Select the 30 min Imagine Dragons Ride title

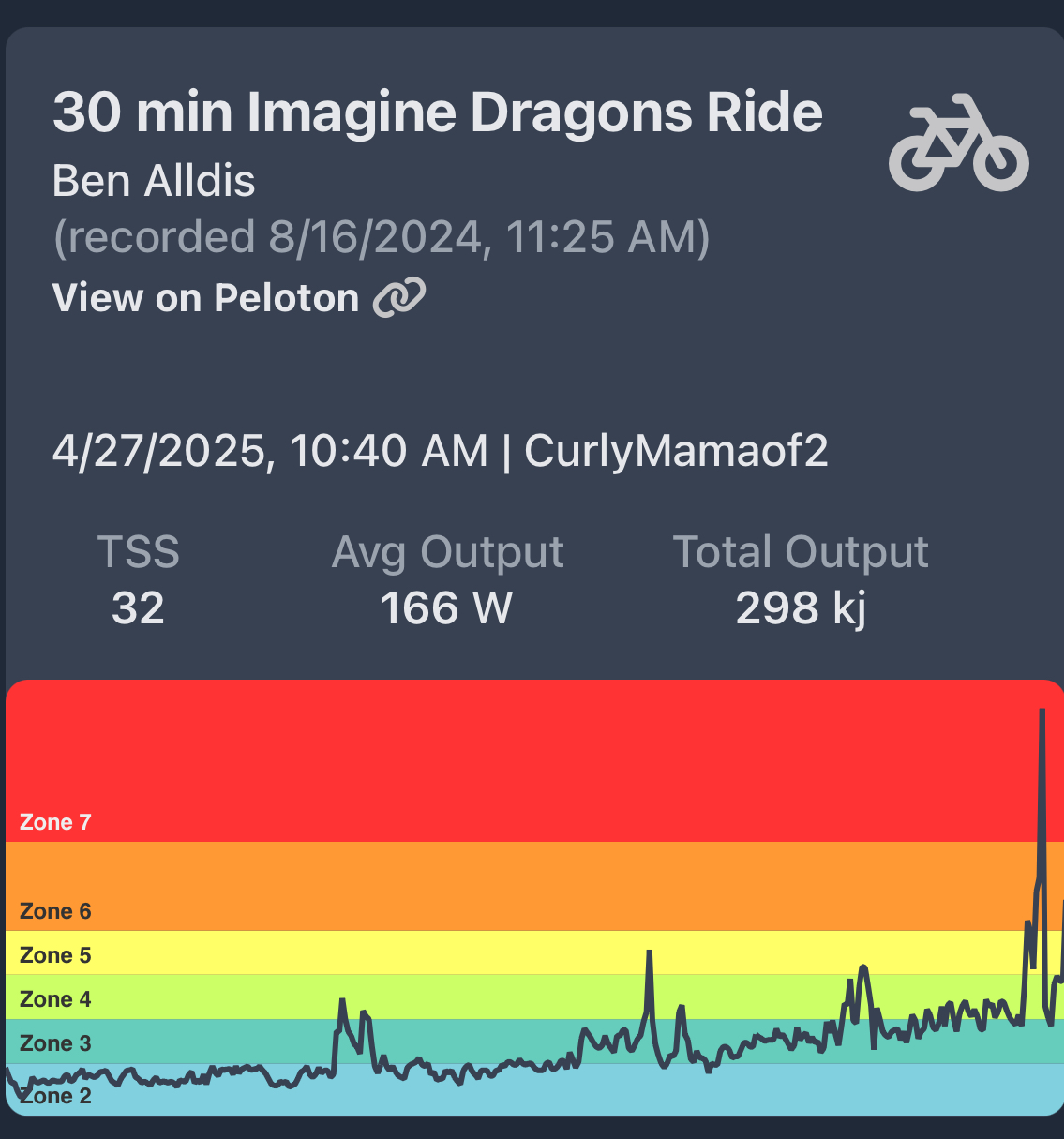pyautogui.click(x=437, y=112)
